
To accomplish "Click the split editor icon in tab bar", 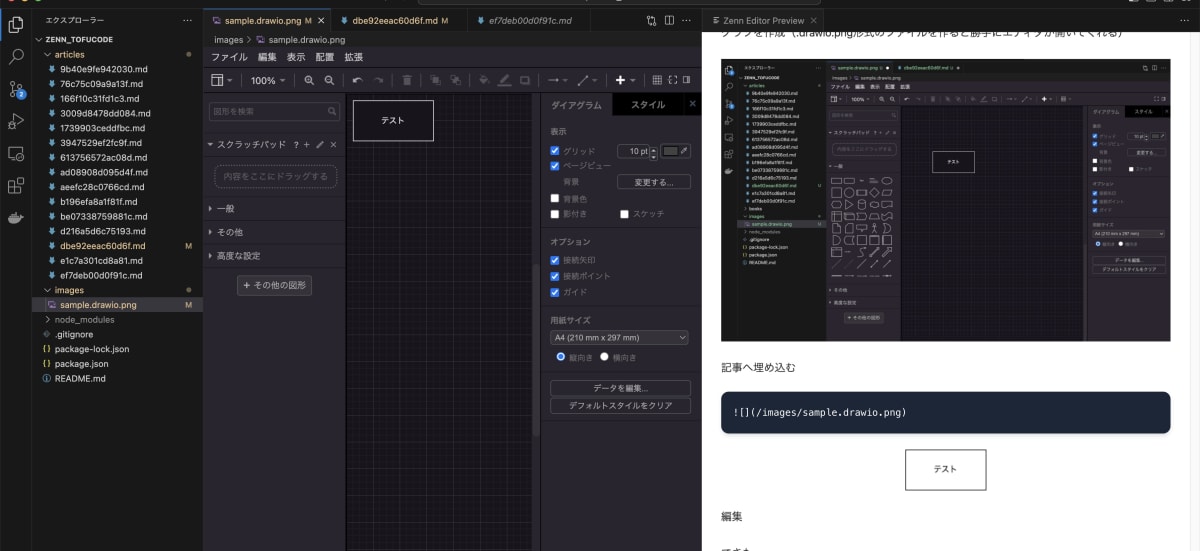I will [x=669, y=20].
